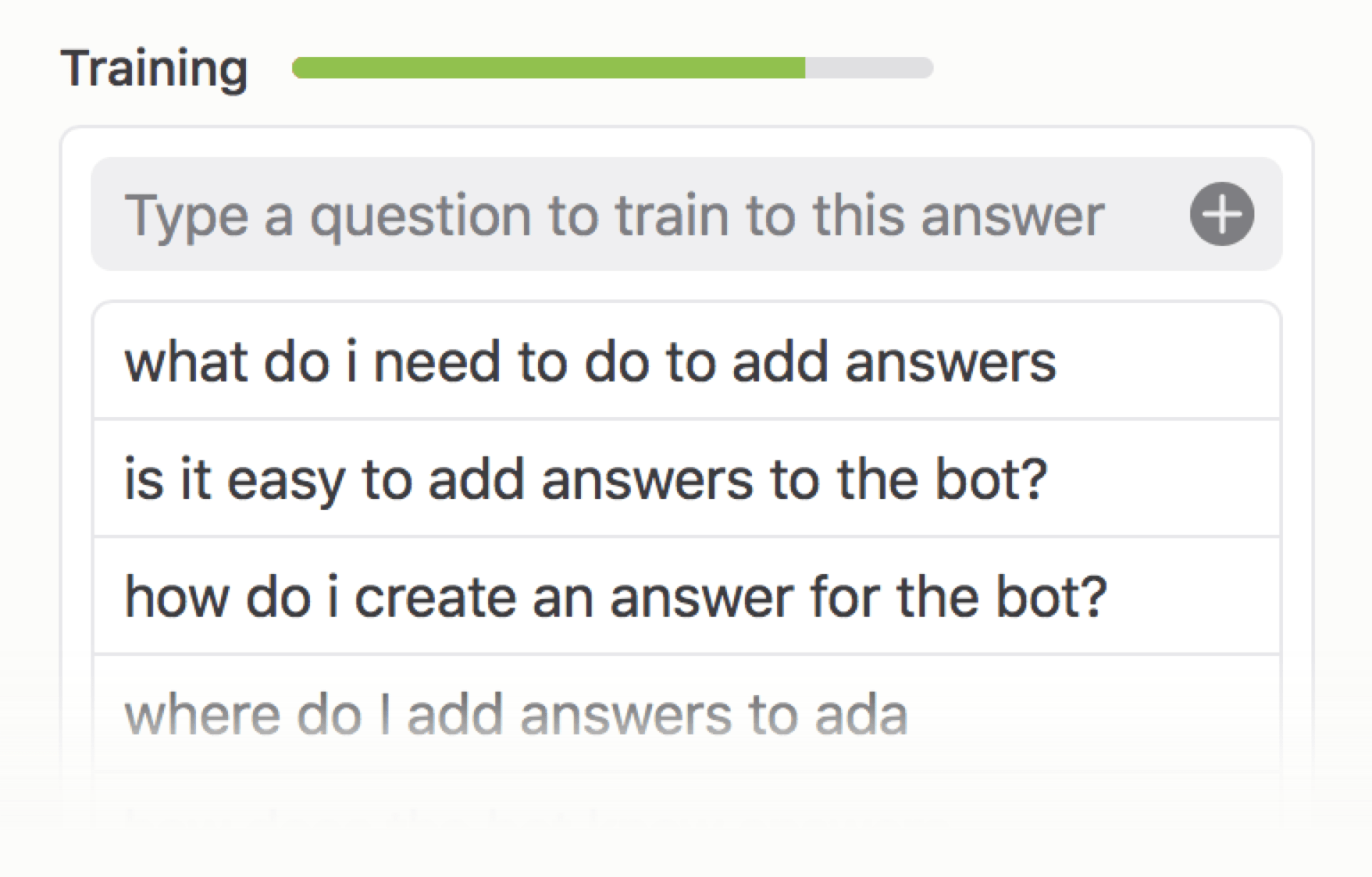Click the plus icon to add question
This screenshot has height=877, width=1372.
pos(1222,214)
